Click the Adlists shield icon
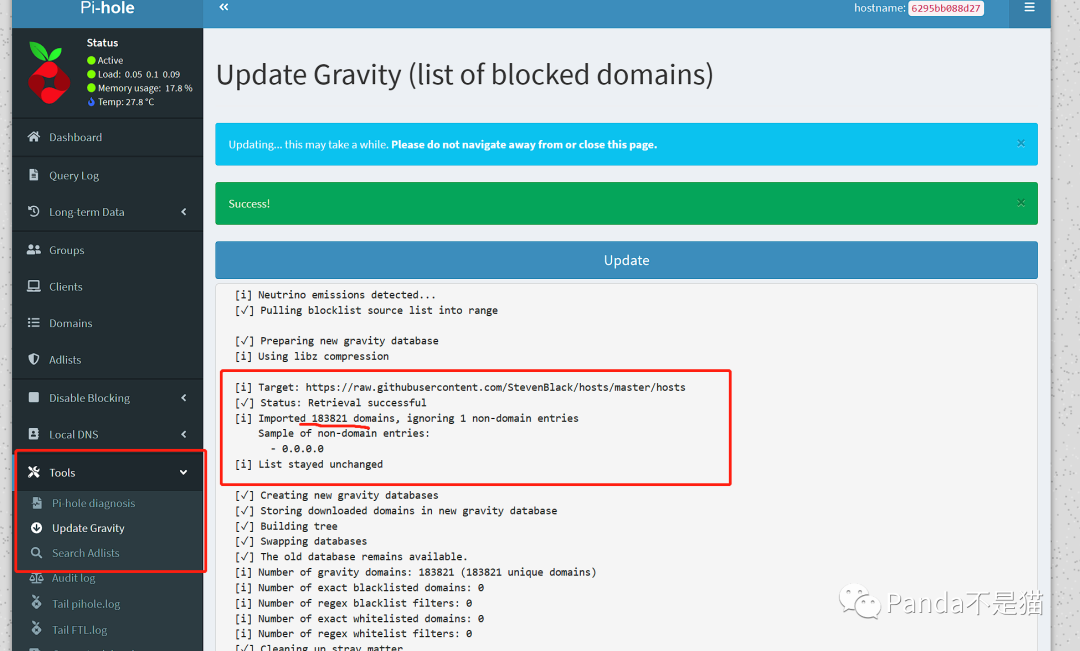The image size is (1080, 651). point(33,359)
